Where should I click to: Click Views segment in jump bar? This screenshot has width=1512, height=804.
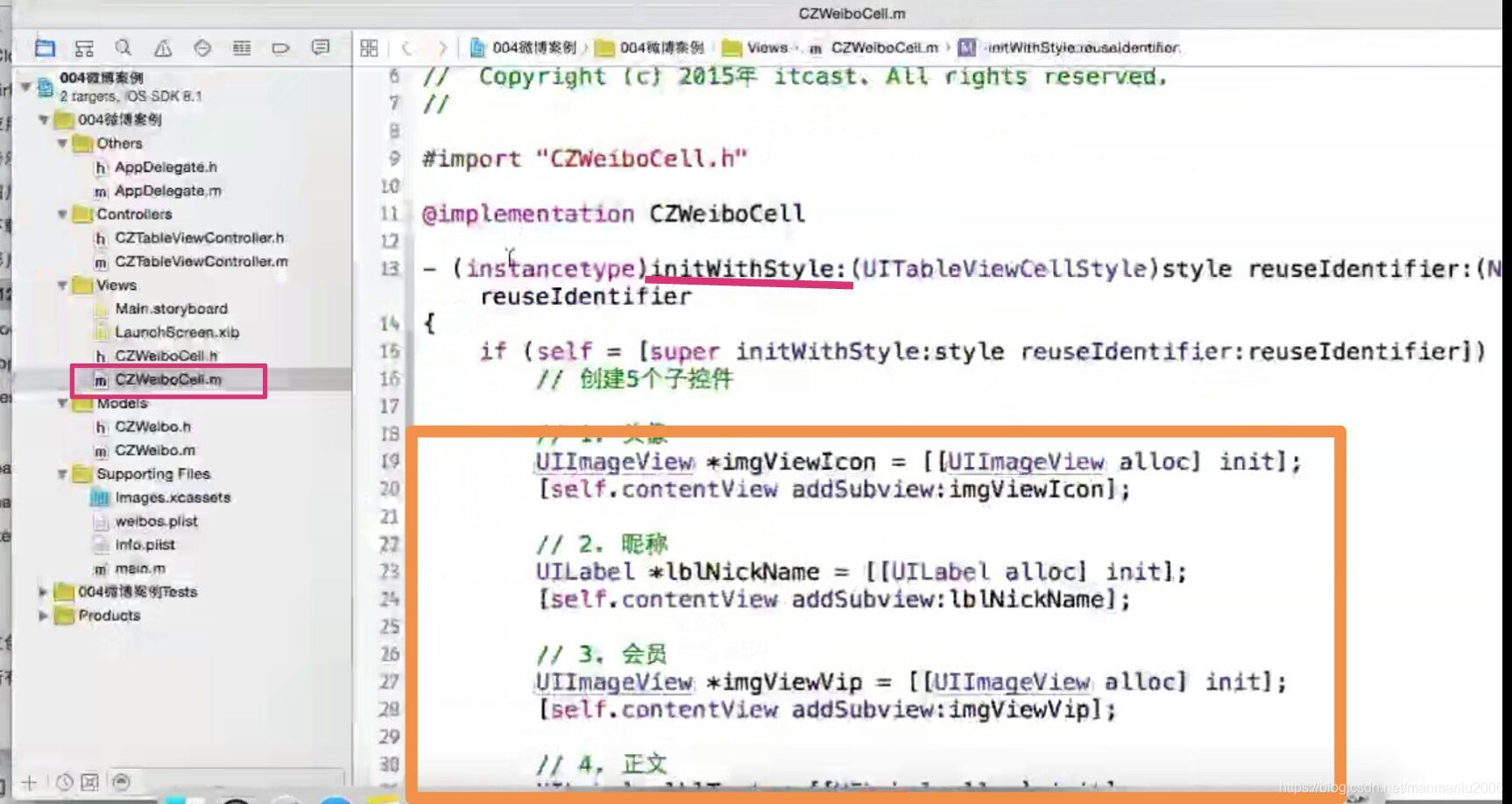756,48
